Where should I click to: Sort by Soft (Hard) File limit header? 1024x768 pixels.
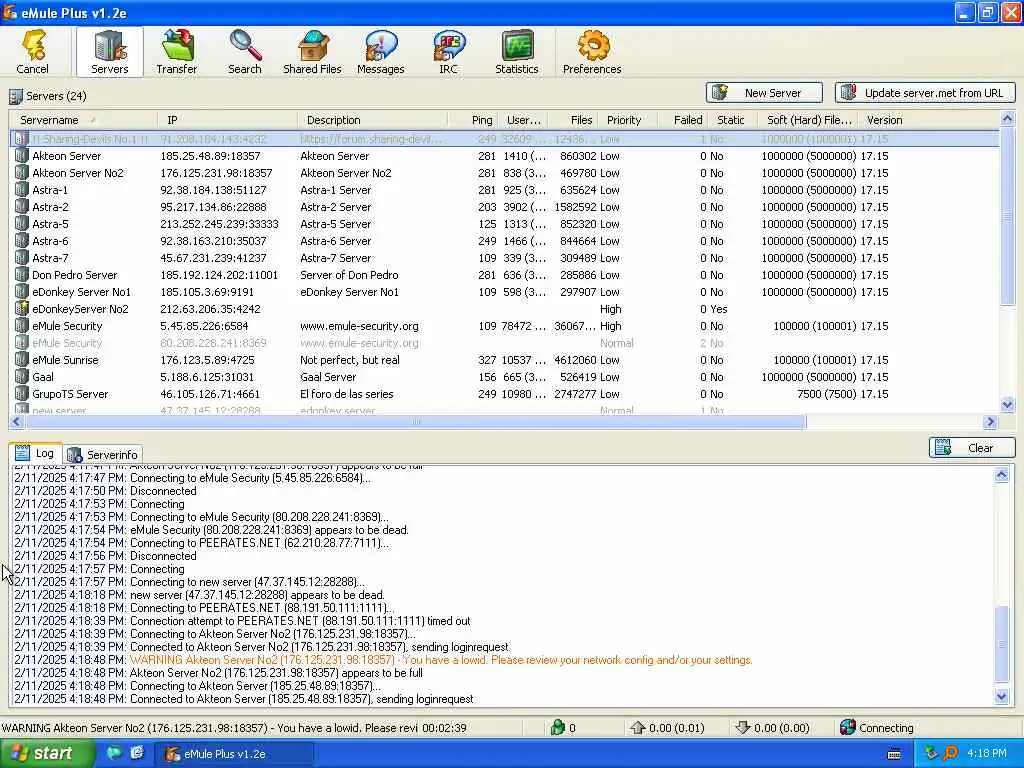(x=808, y=120)
